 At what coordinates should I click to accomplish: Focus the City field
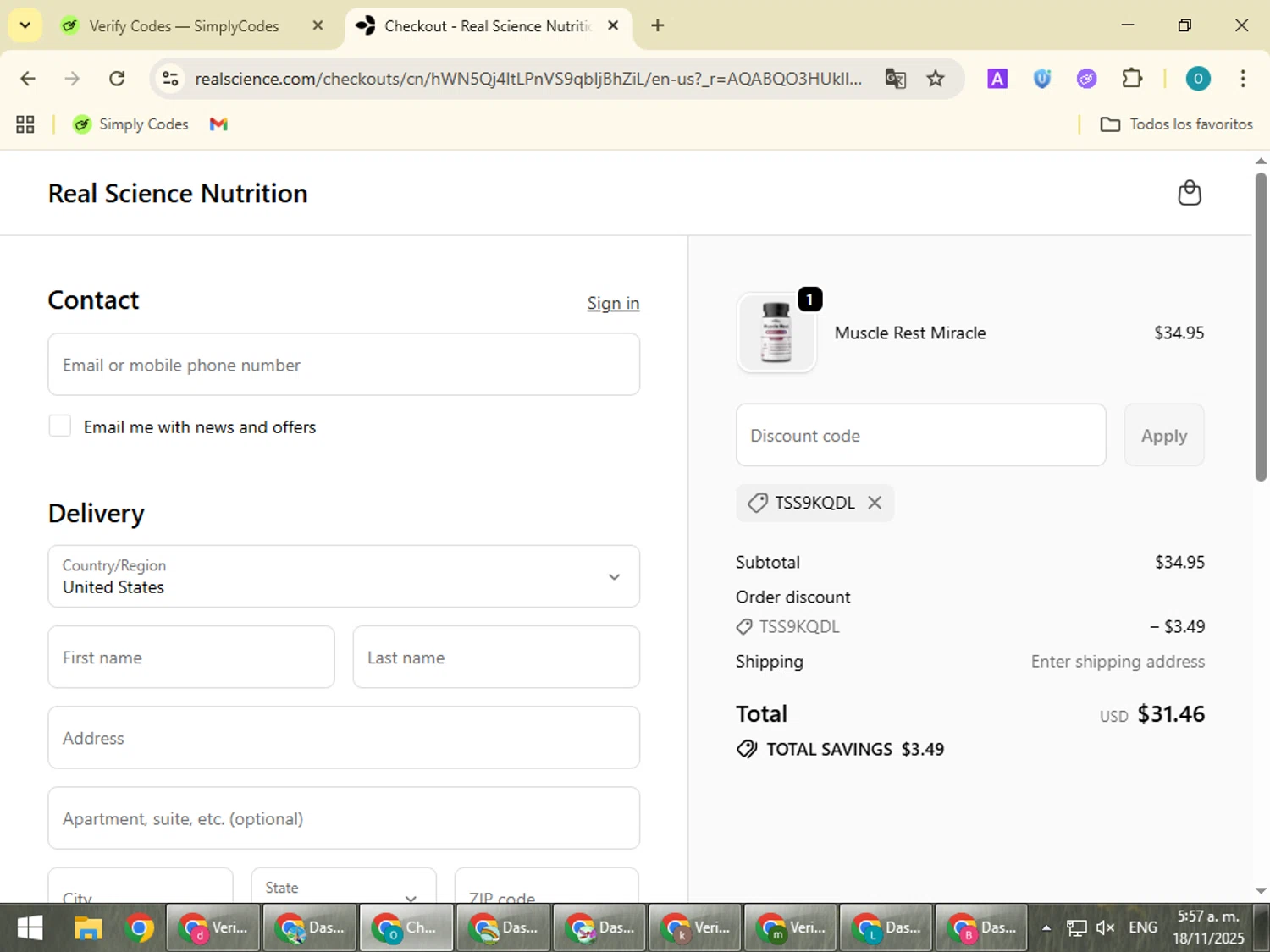click(141, 886)
